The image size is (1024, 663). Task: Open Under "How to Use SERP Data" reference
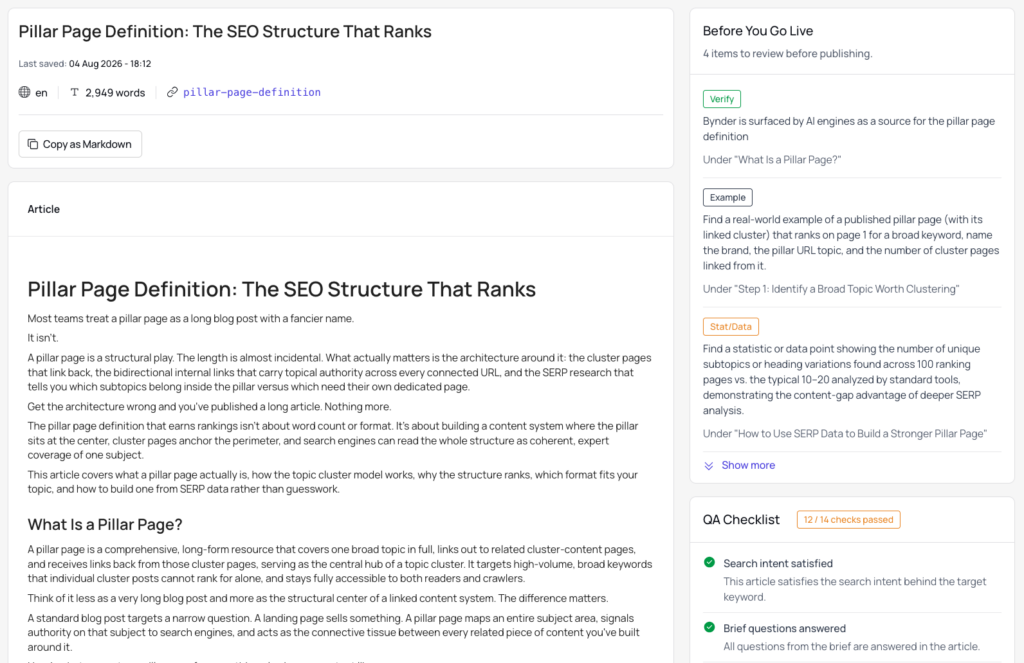point(844,434)
